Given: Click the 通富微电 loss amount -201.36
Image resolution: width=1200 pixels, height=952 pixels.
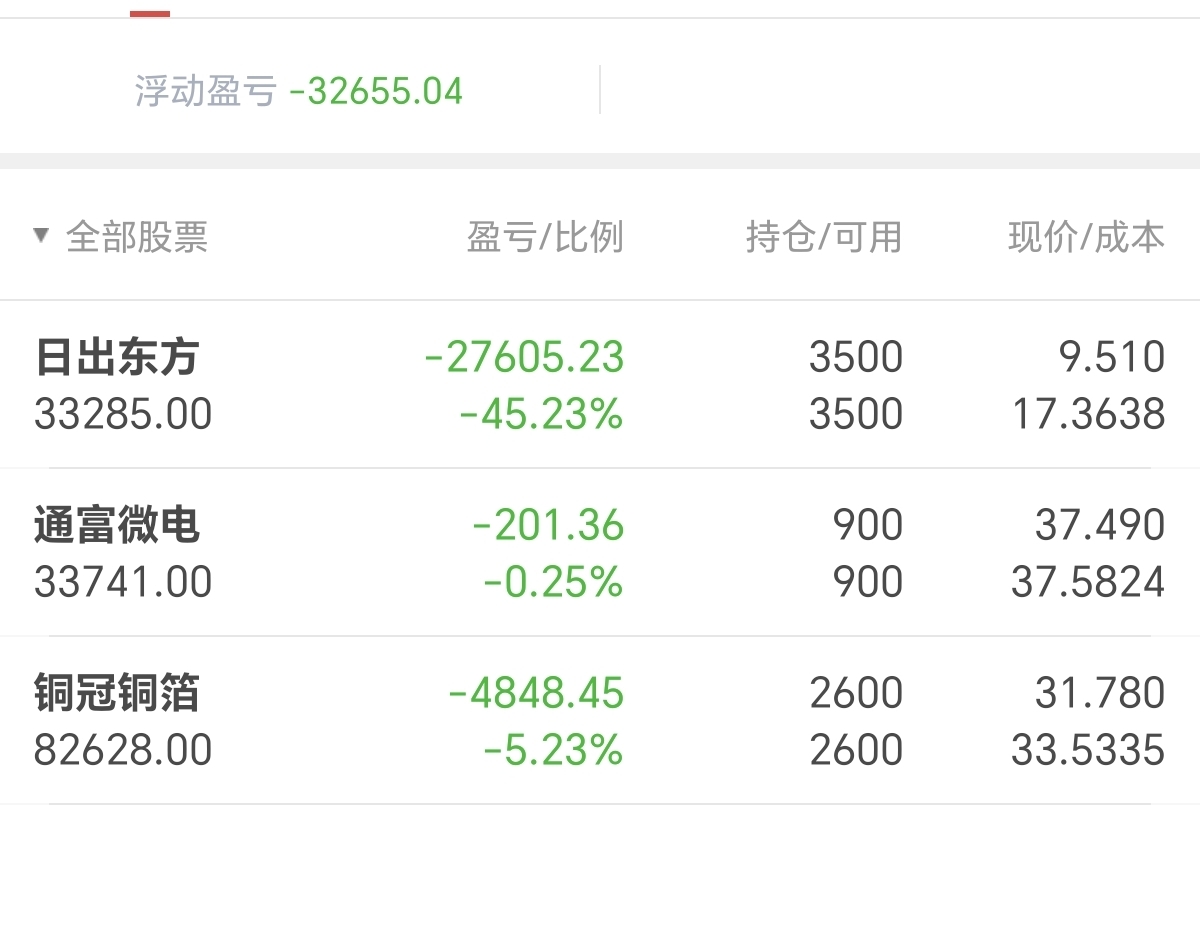Looking at the screenshot, I should click(x=548, y=525).
